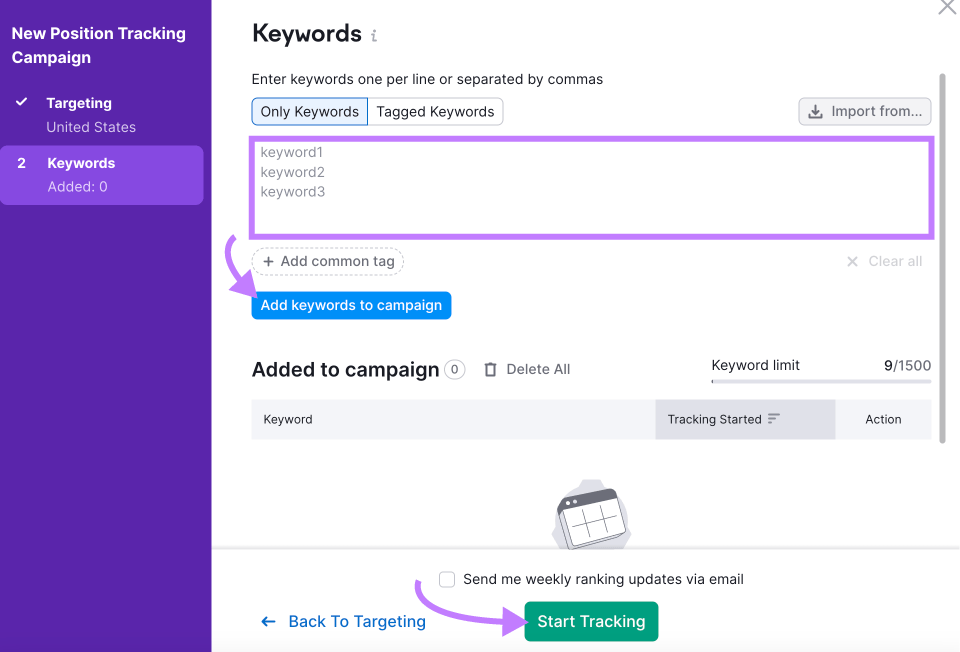The width and height of the screenshot is (960, 652).
Task: Click the Back To Targeting link
Action: (x=356, y=621)
